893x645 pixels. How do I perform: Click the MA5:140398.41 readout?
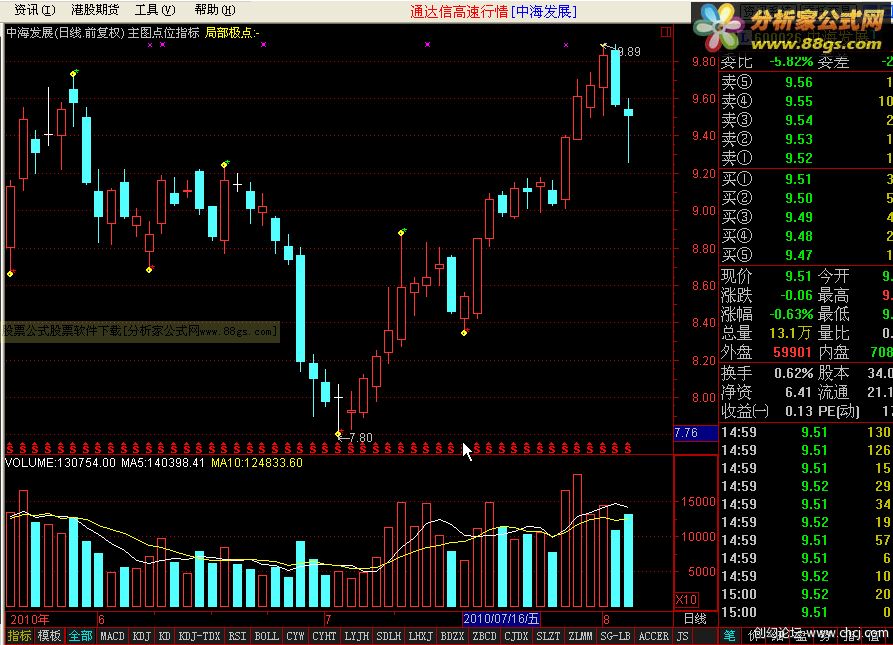click(163, 463)
